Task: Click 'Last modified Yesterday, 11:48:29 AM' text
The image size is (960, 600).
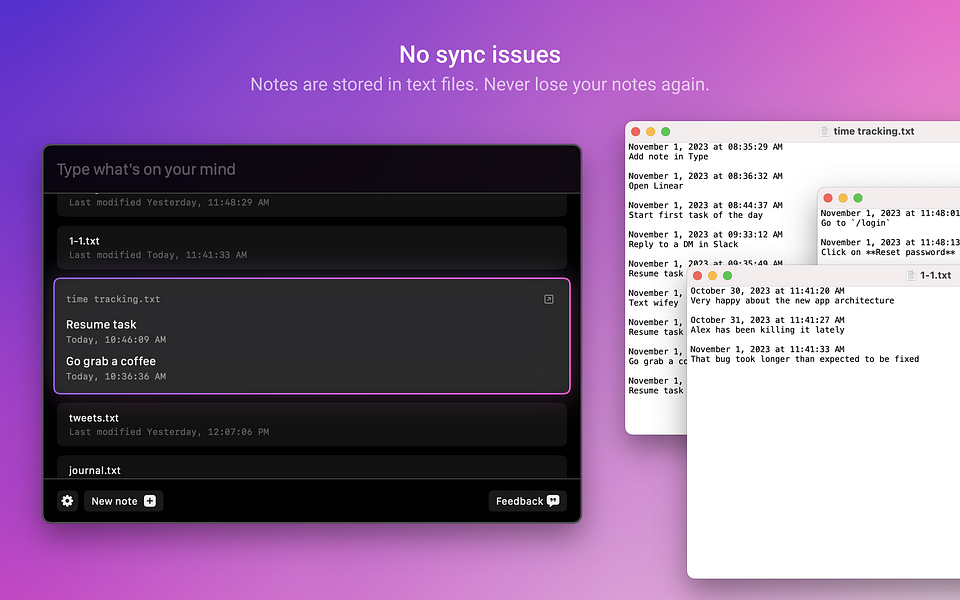Action: pyautogui.click(x=169, y=202)
